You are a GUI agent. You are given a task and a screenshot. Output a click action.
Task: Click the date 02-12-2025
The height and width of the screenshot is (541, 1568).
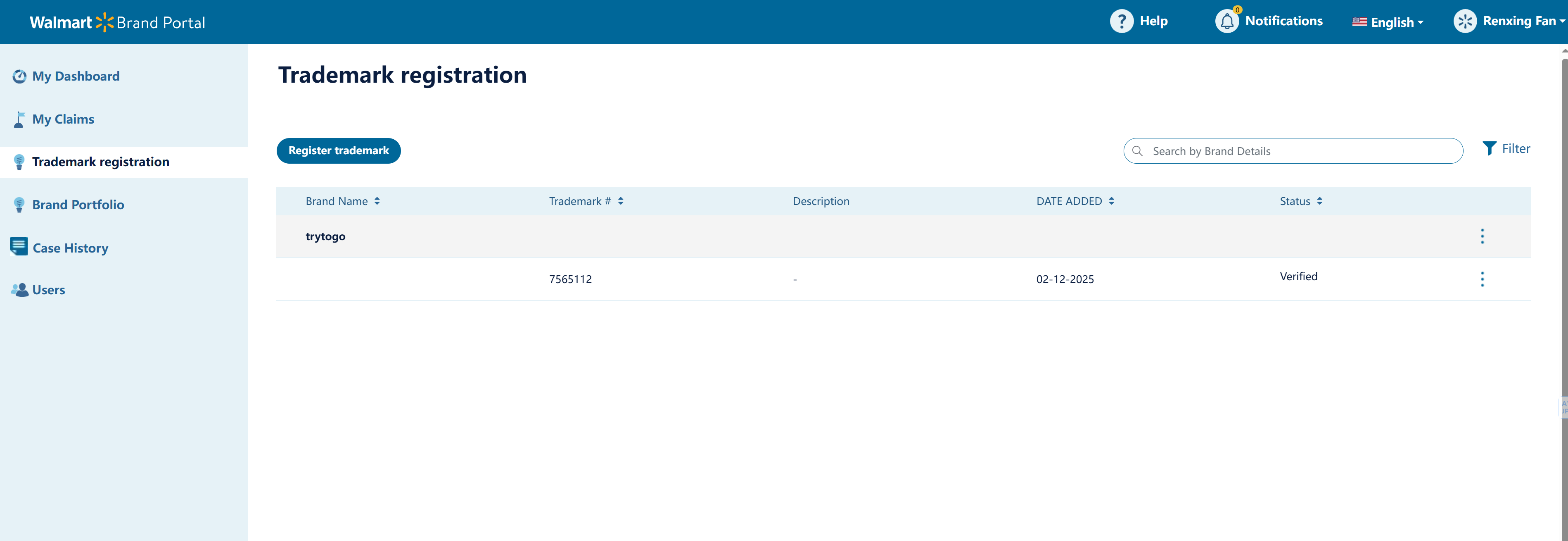[x=1065, y=279]
